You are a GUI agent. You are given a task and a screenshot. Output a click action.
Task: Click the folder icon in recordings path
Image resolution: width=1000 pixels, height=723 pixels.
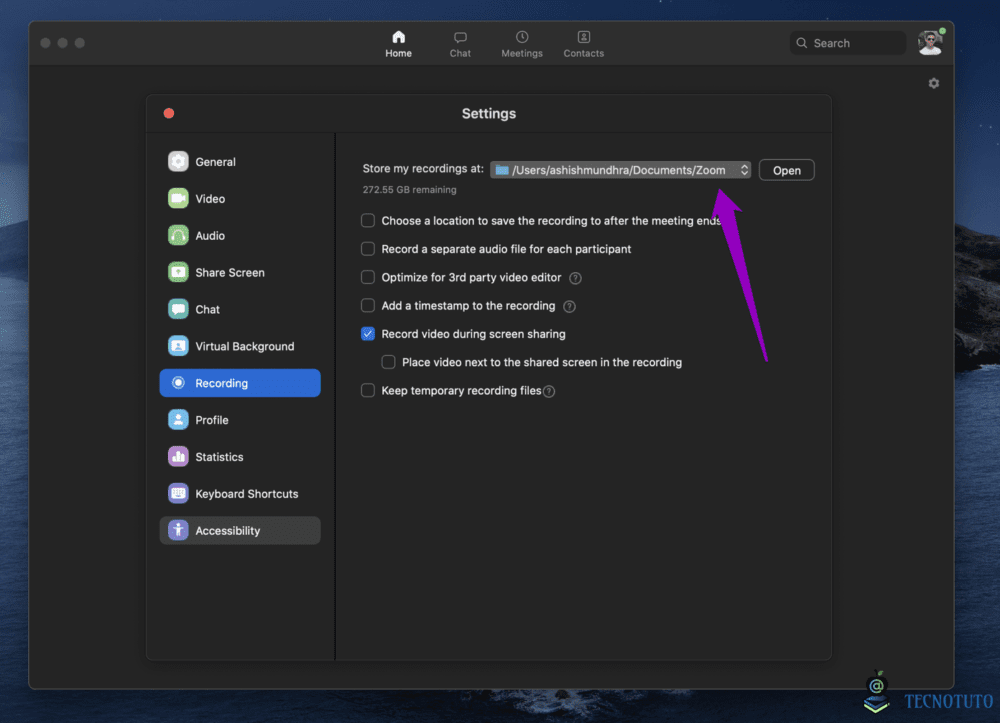[502, 170]
